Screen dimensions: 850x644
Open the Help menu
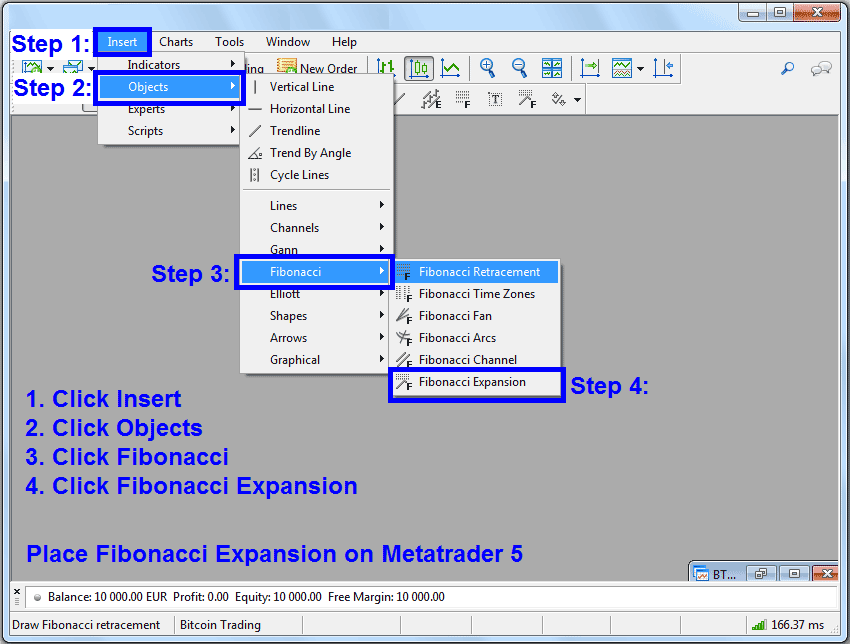click(344, 42)
